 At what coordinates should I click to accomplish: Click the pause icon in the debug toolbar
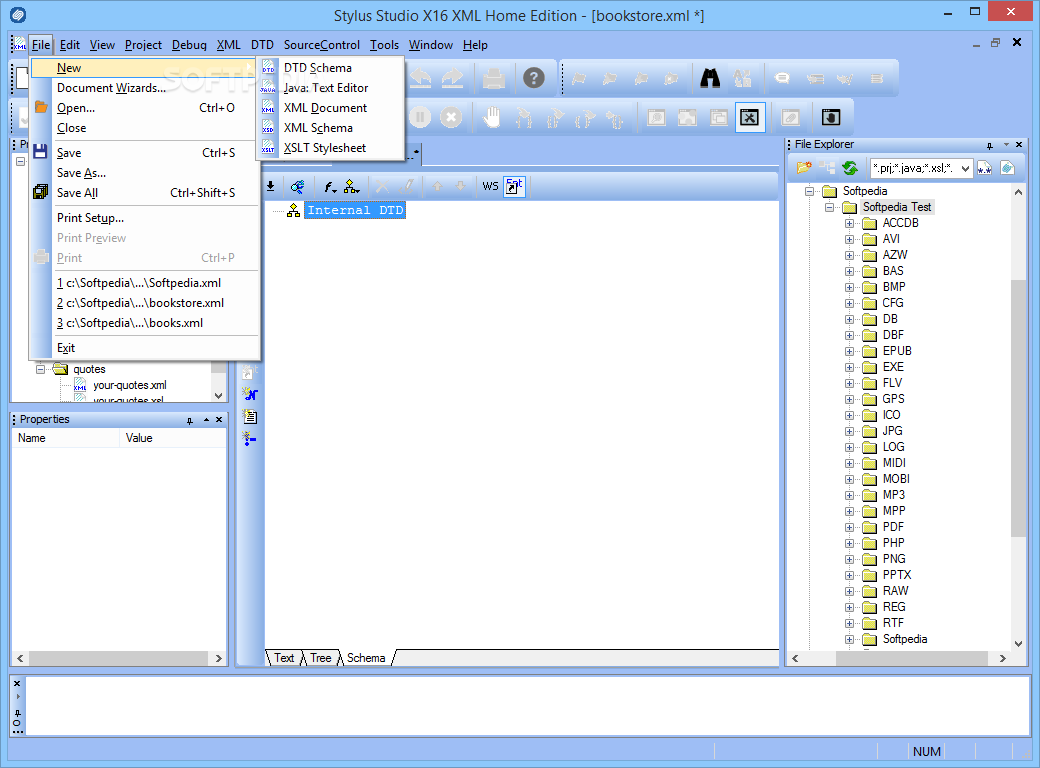420,117
